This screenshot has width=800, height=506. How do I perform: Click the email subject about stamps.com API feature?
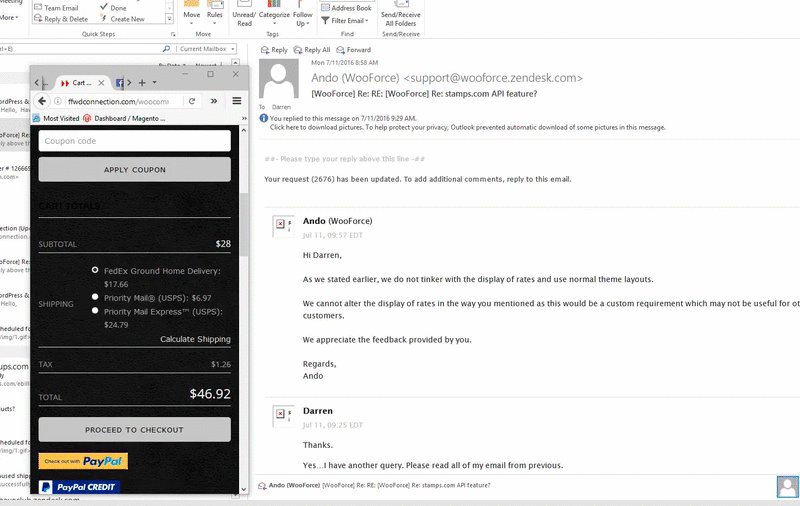[x=424, y=94]
